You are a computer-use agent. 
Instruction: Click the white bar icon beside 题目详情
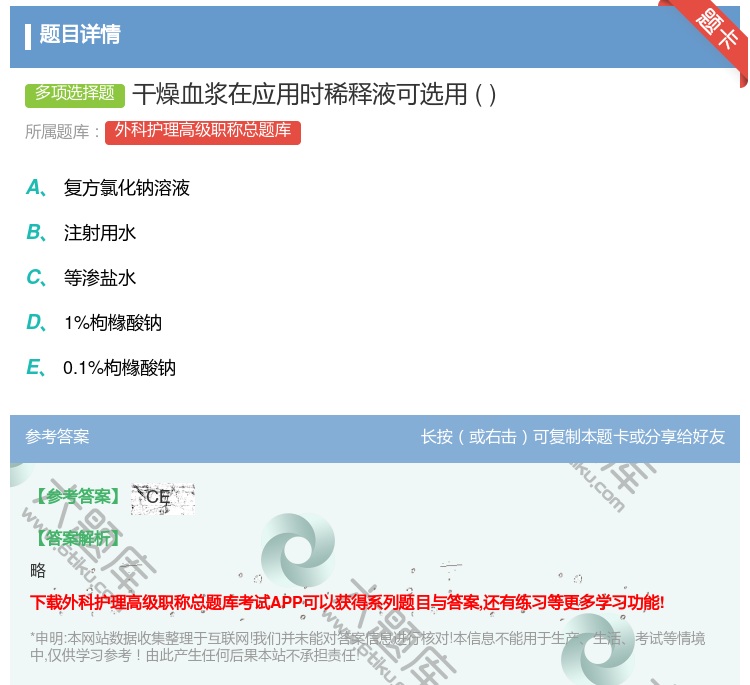point(28,35)
